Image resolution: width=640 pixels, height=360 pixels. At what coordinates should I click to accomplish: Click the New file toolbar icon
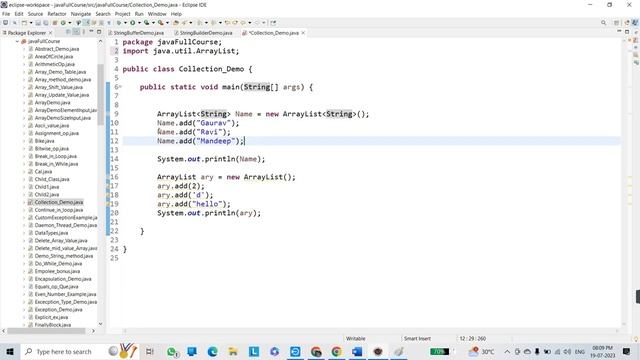[x=24, y=23]
